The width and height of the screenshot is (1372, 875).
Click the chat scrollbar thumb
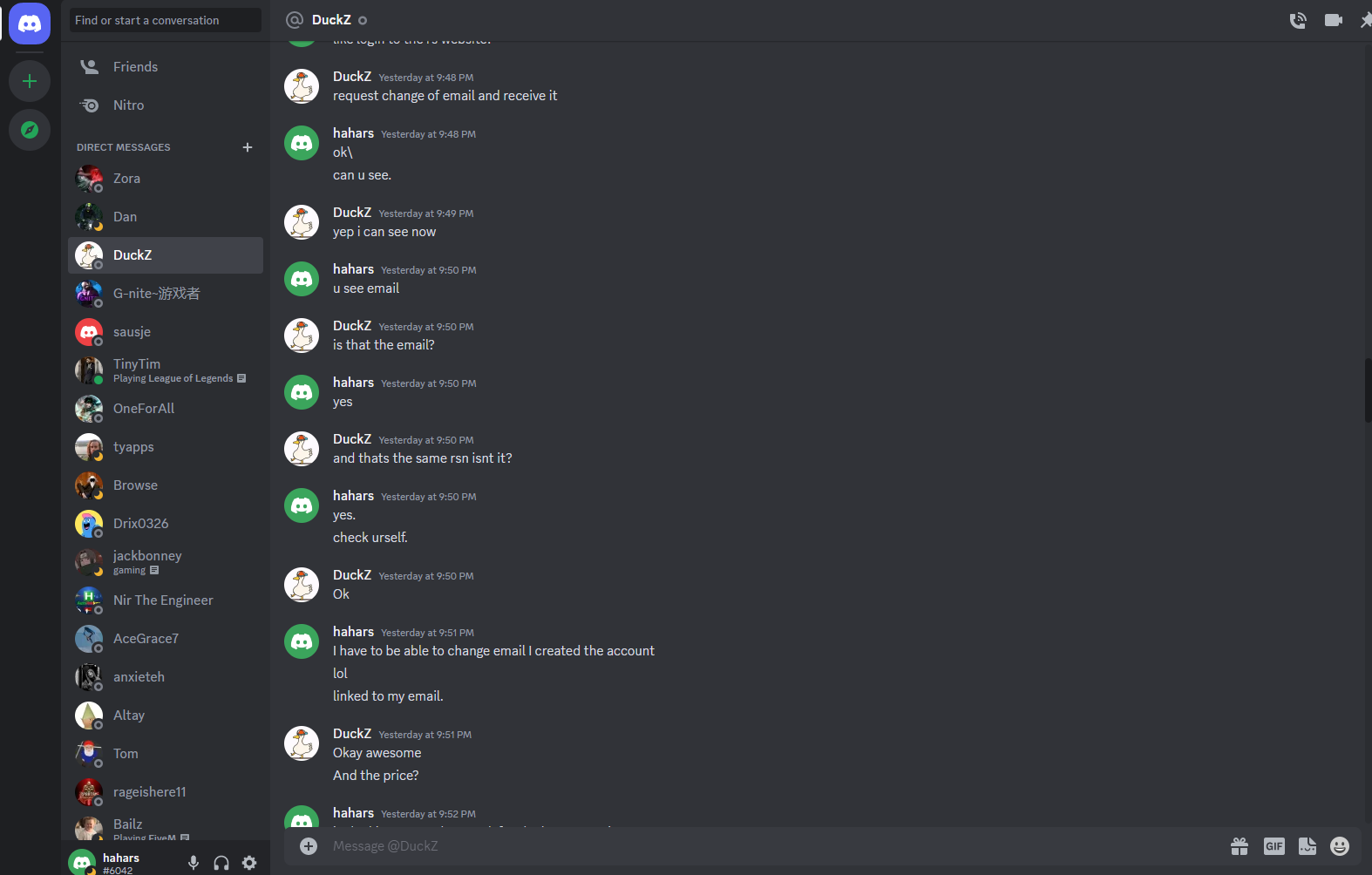(x=1368, y=390)
